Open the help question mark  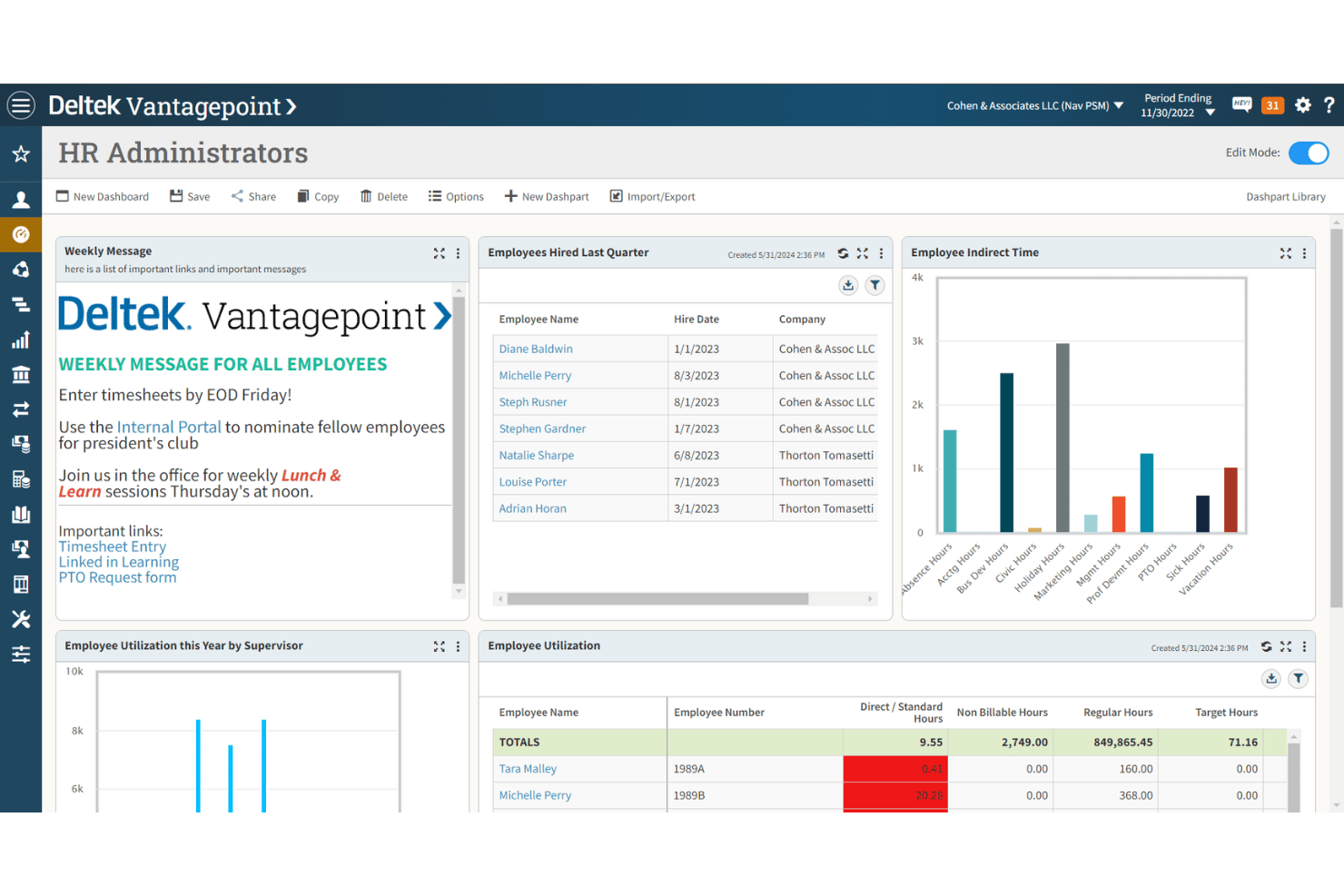(x=1329, y=105)
